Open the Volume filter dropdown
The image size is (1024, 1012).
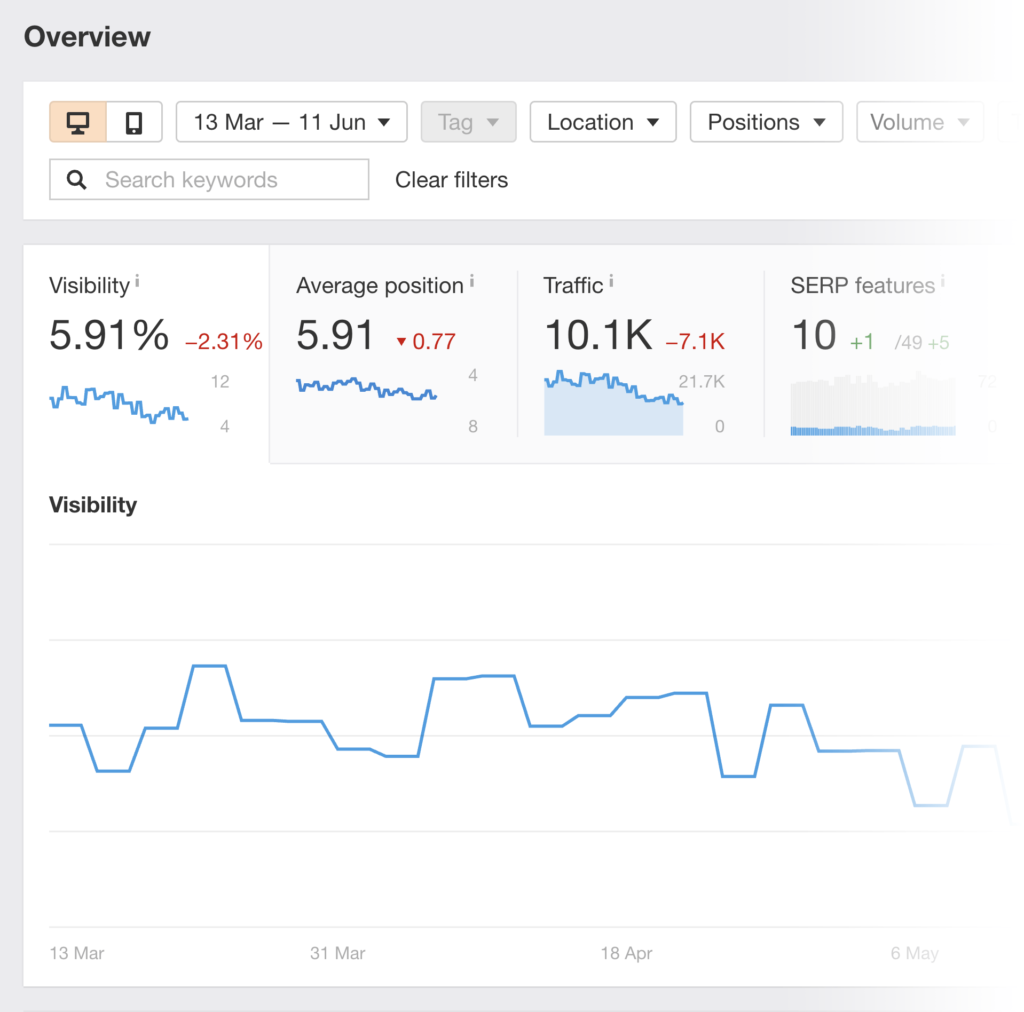(x=919, y=122)
